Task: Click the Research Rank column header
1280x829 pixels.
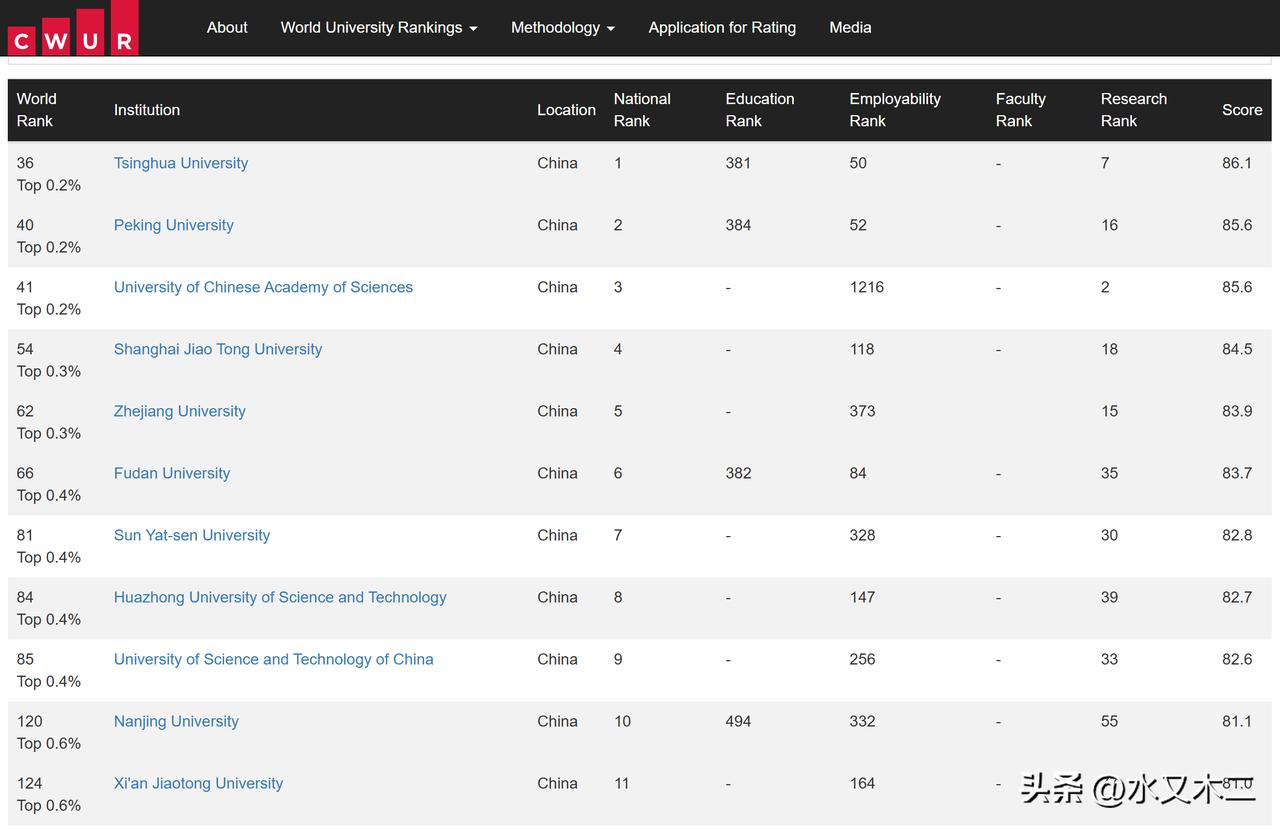Action: click(1134, 110)
